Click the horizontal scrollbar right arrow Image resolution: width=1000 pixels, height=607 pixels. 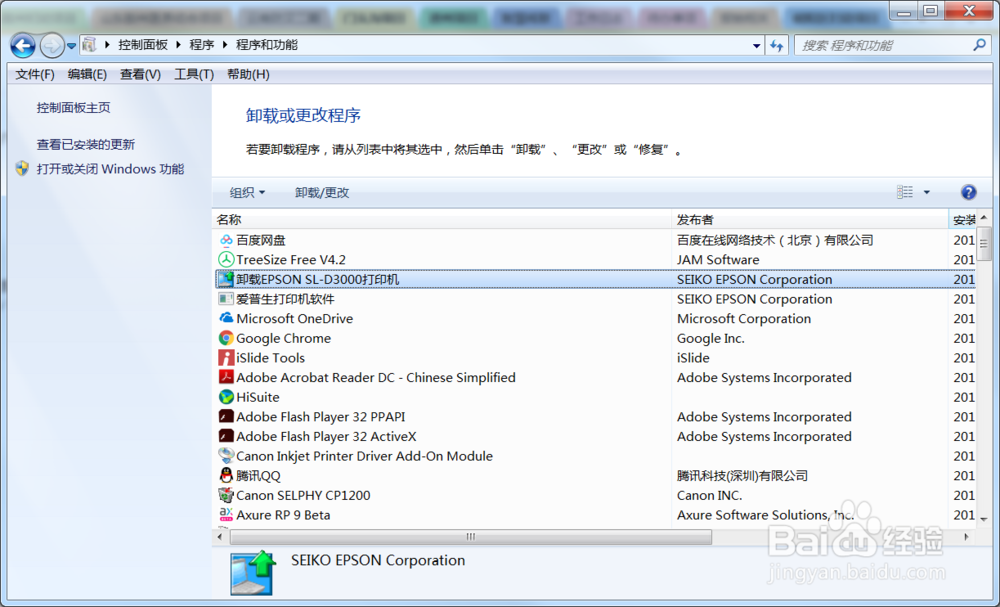click(967, 537)
